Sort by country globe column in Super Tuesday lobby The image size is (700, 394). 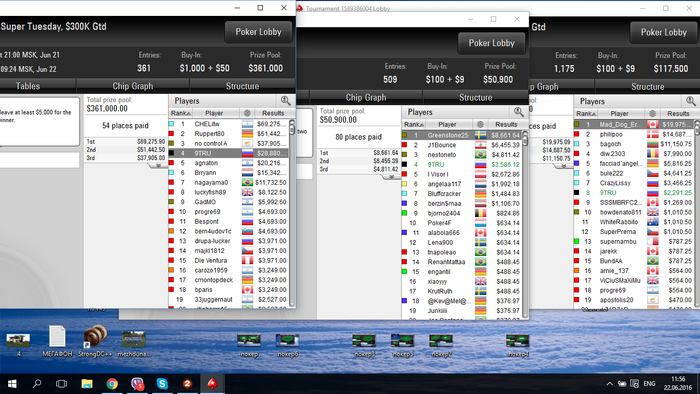coord(247,113)
